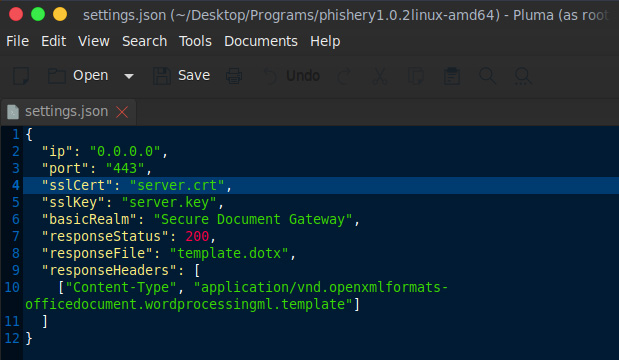Screen dimensions: 619x360
Task: Click the New document icon
Action: [21, 76]
